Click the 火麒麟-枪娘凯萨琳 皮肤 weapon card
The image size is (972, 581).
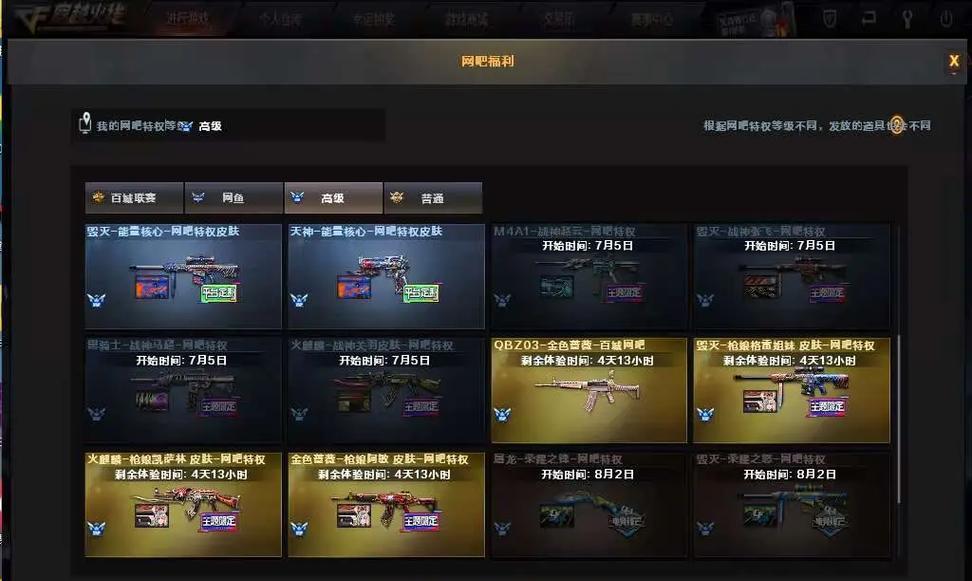point(183,504)
